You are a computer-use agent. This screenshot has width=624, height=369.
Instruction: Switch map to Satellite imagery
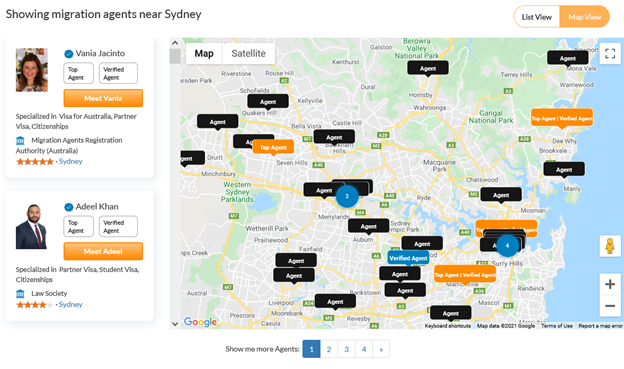coord(248,53)
